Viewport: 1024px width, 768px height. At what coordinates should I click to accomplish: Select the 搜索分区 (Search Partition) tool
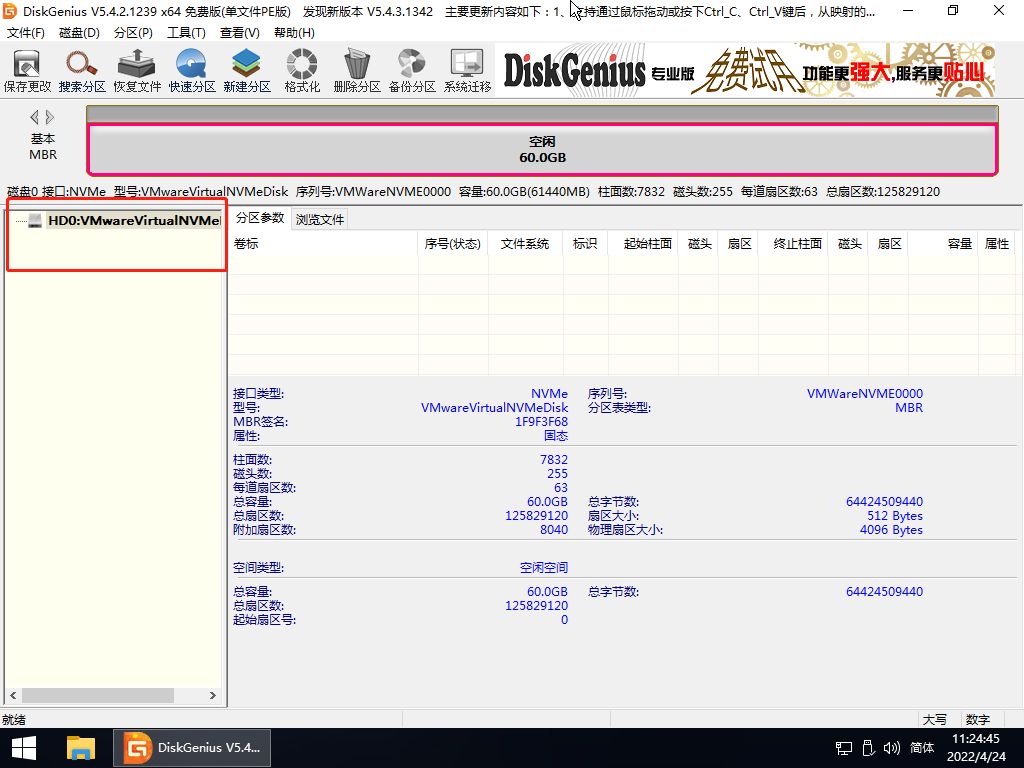point(82,71)
